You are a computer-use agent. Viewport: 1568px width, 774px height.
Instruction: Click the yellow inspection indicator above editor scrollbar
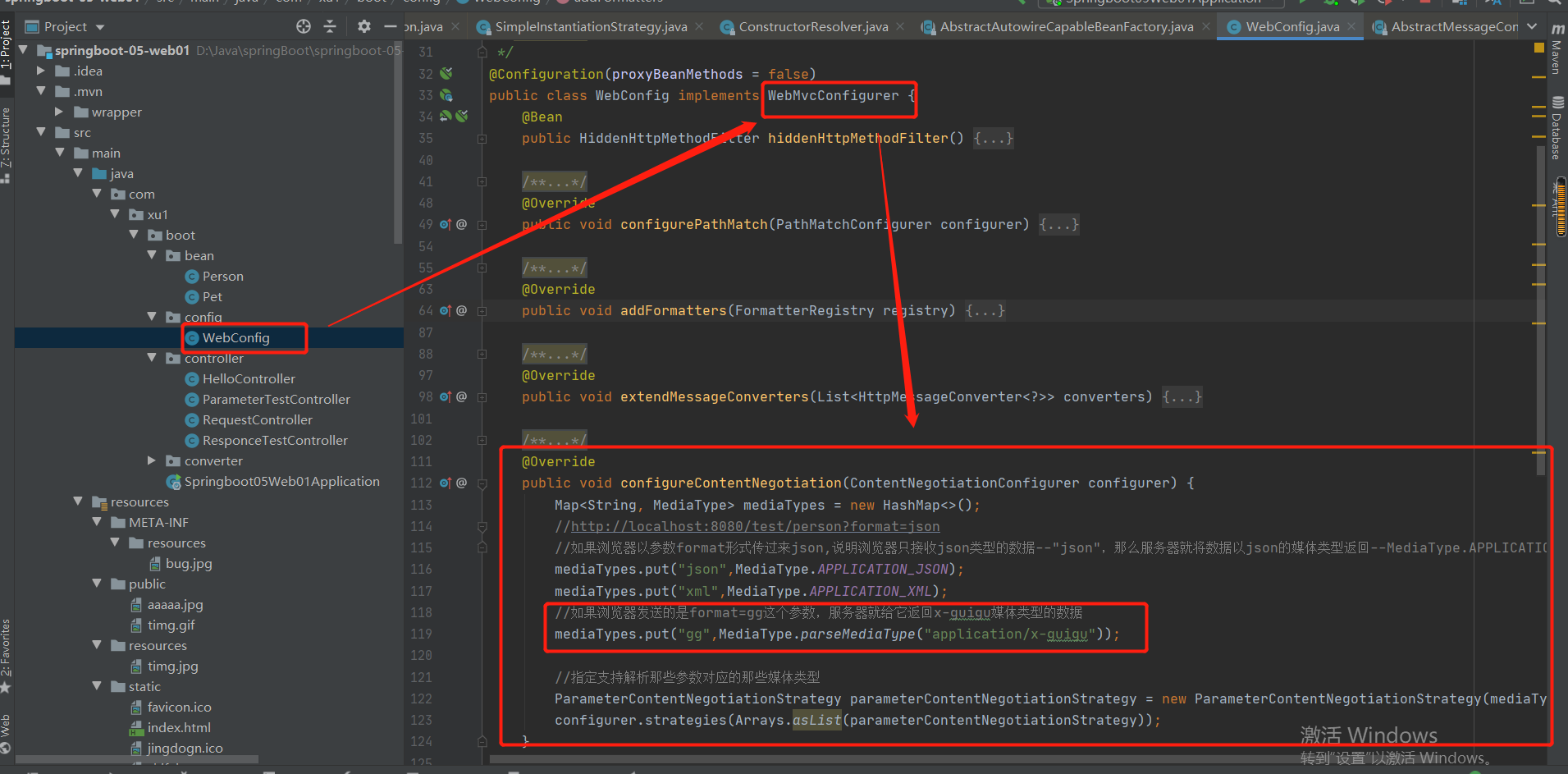click(x=1539, y=48)
